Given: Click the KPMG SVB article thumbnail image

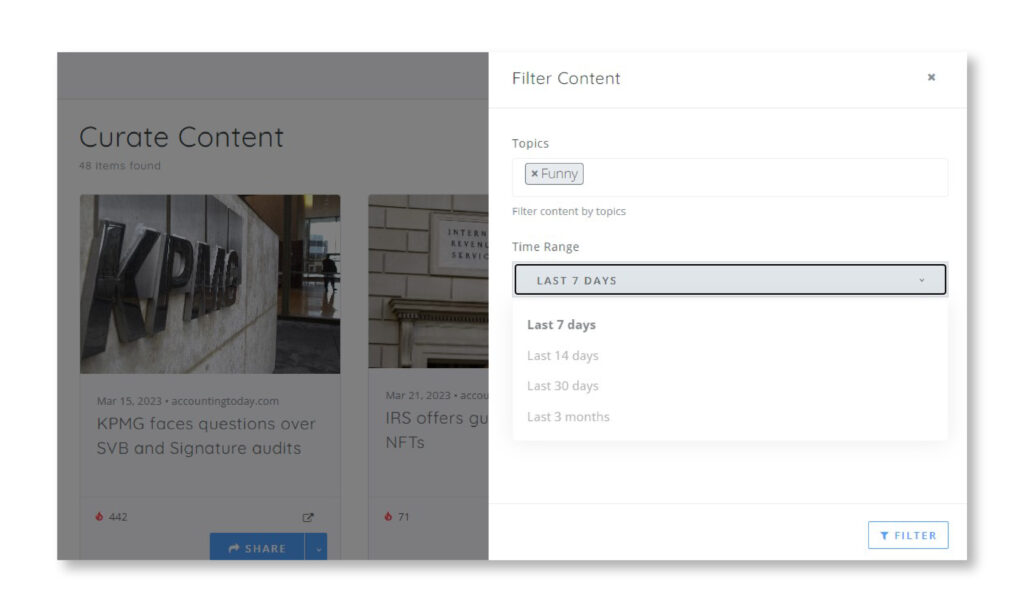Looking at the screenshot, I should 208,284.
